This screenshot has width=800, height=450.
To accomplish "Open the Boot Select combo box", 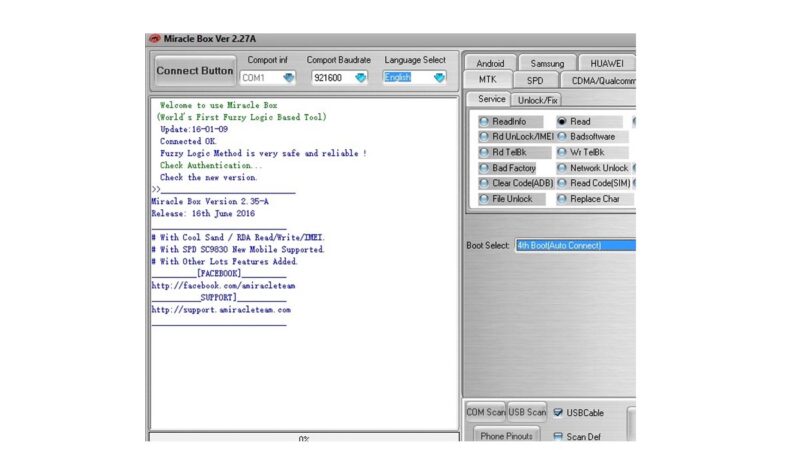I will pyautogui.click(x=575, y=245).
